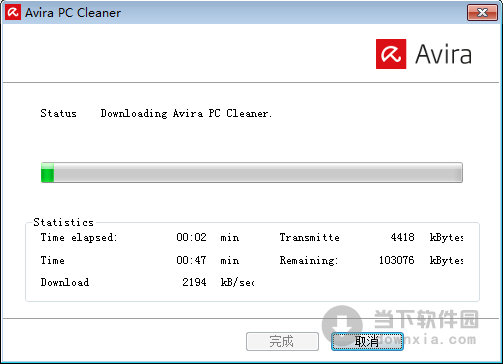Click the transmitted value 4418
503x364 pixels.
pyautogui.click(x=402, y=237)
